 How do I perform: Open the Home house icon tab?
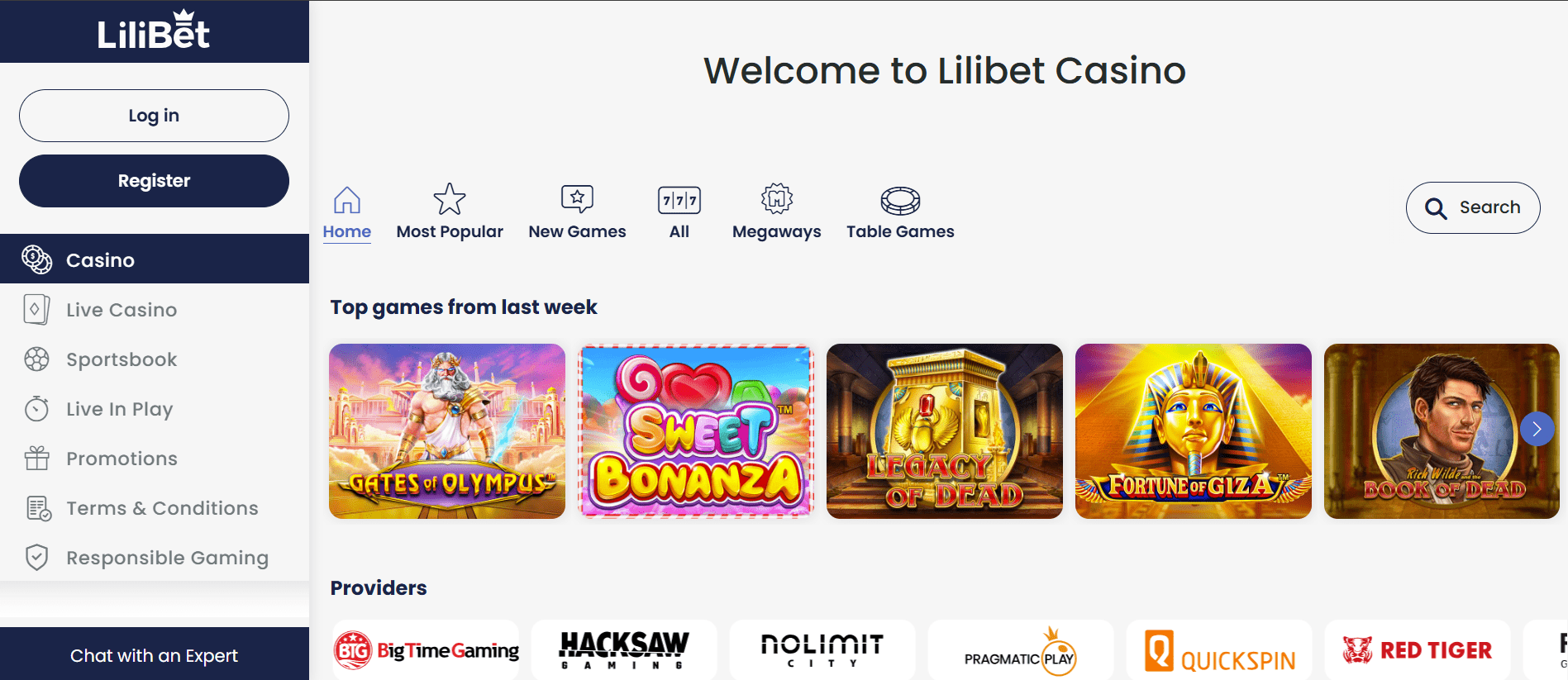347,200
